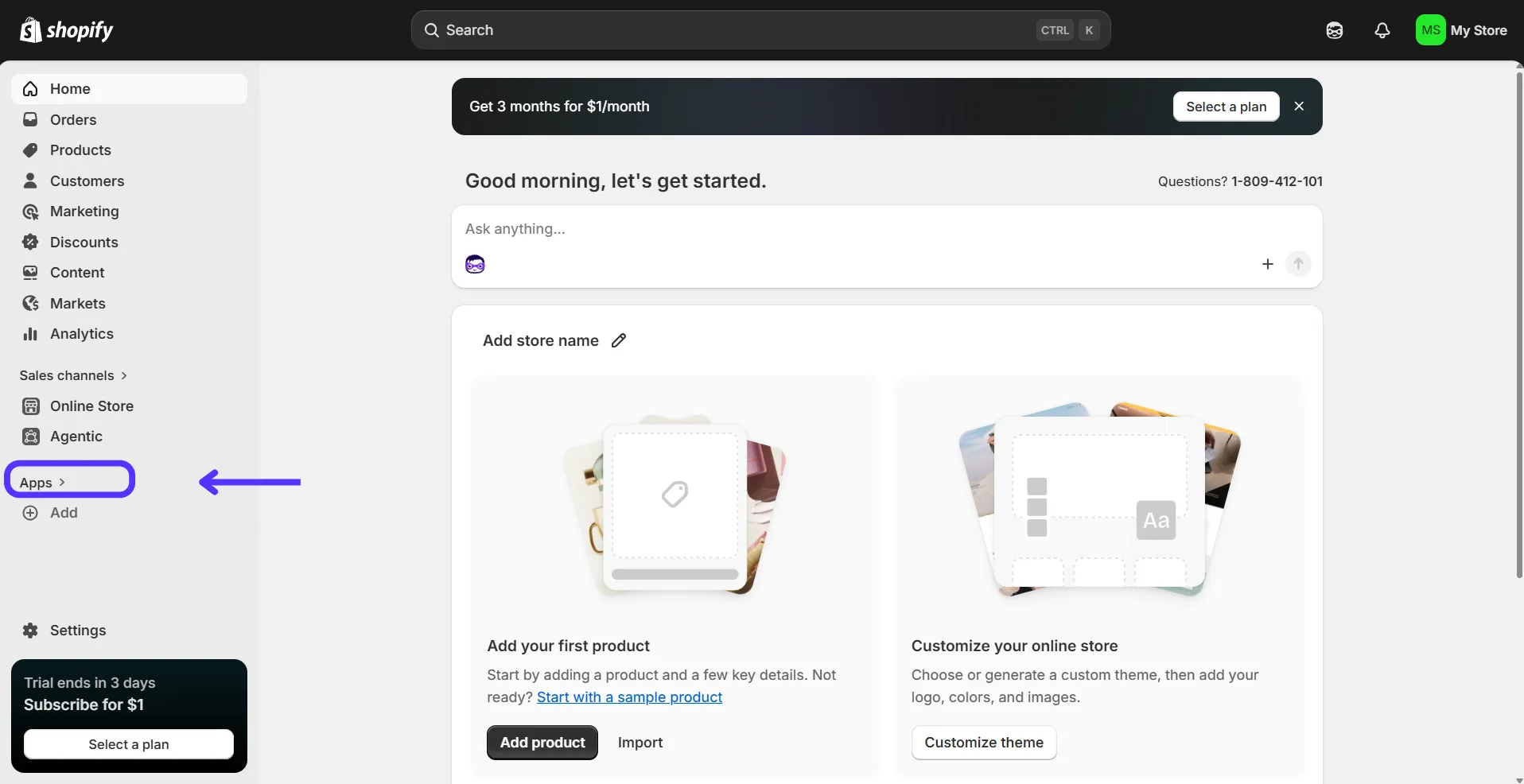Click Import products button
This screenshot has width=1524, height=784.
(640, 743)
